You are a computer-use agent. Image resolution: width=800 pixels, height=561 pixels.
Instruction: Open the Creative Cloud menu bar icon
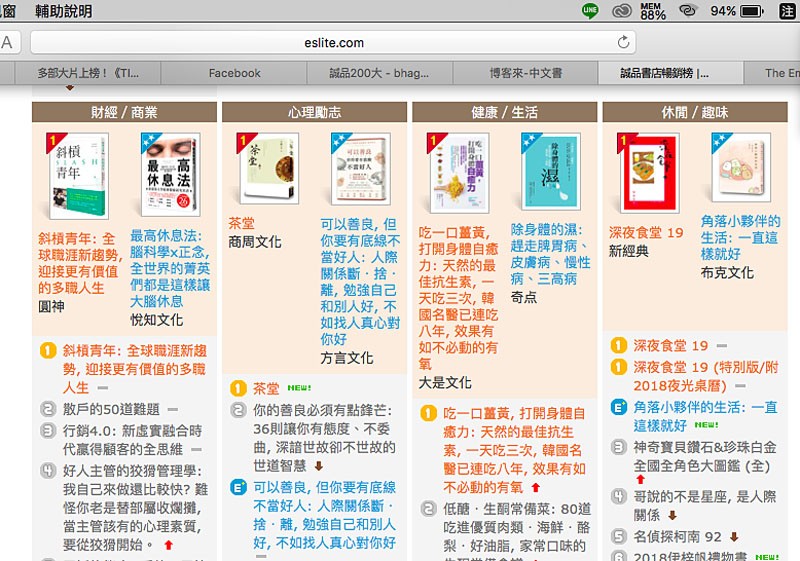point(621,11)
